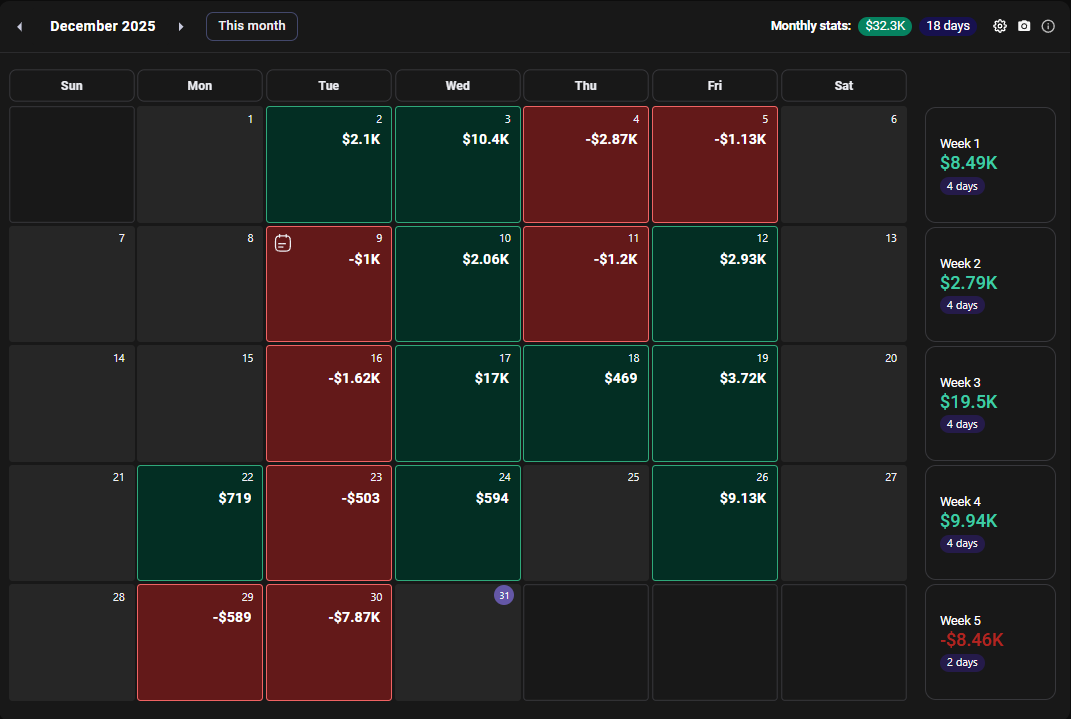Click the next month arrow
Screen dimensions: 1071x719
(x=180, y=26)
